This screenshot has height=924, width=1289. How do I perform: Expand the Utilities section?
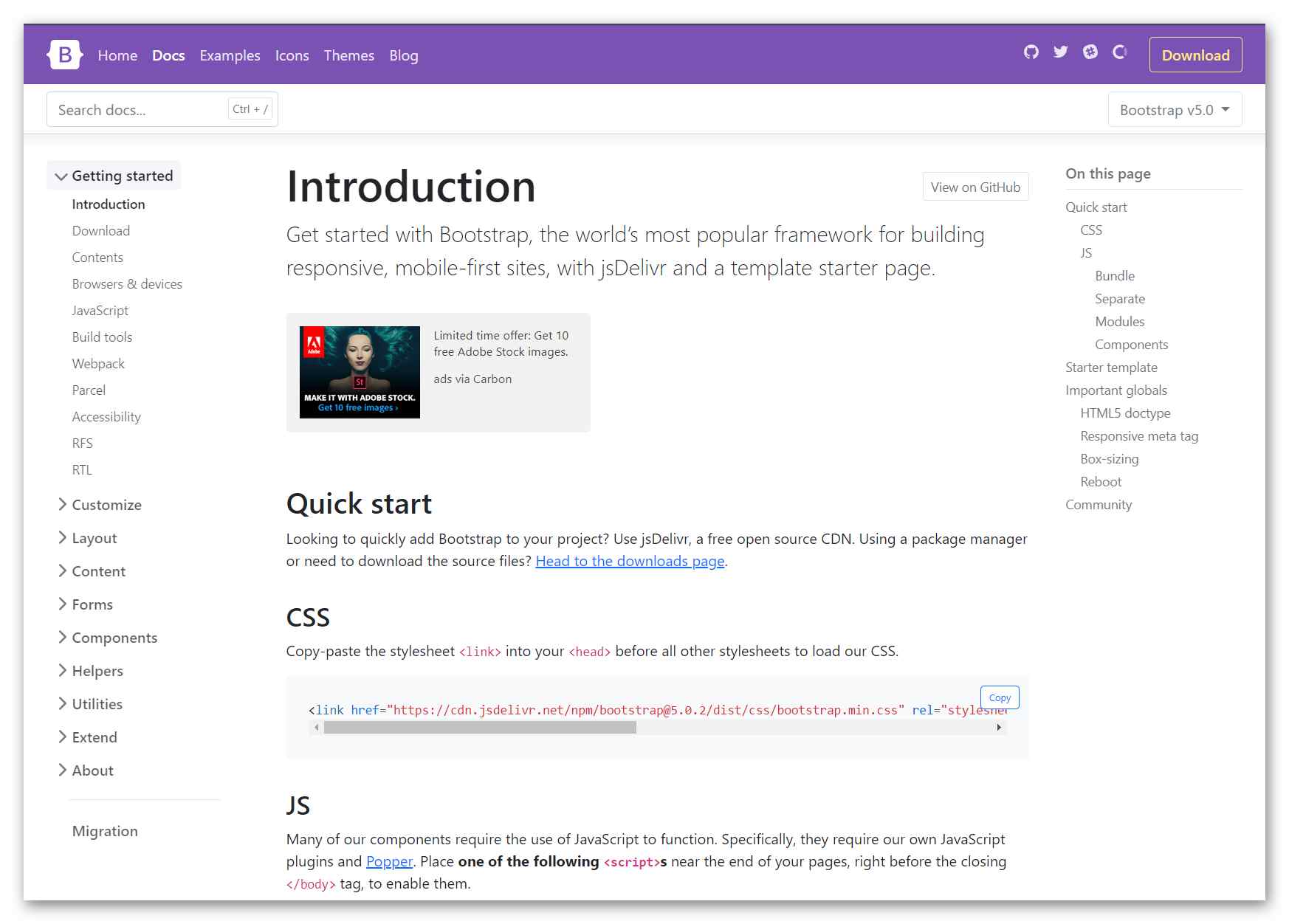pos(90,704)
